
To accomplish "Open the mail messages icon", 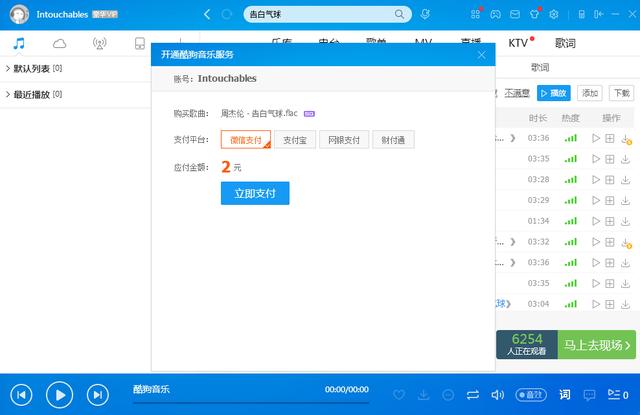I will point(515,15).
